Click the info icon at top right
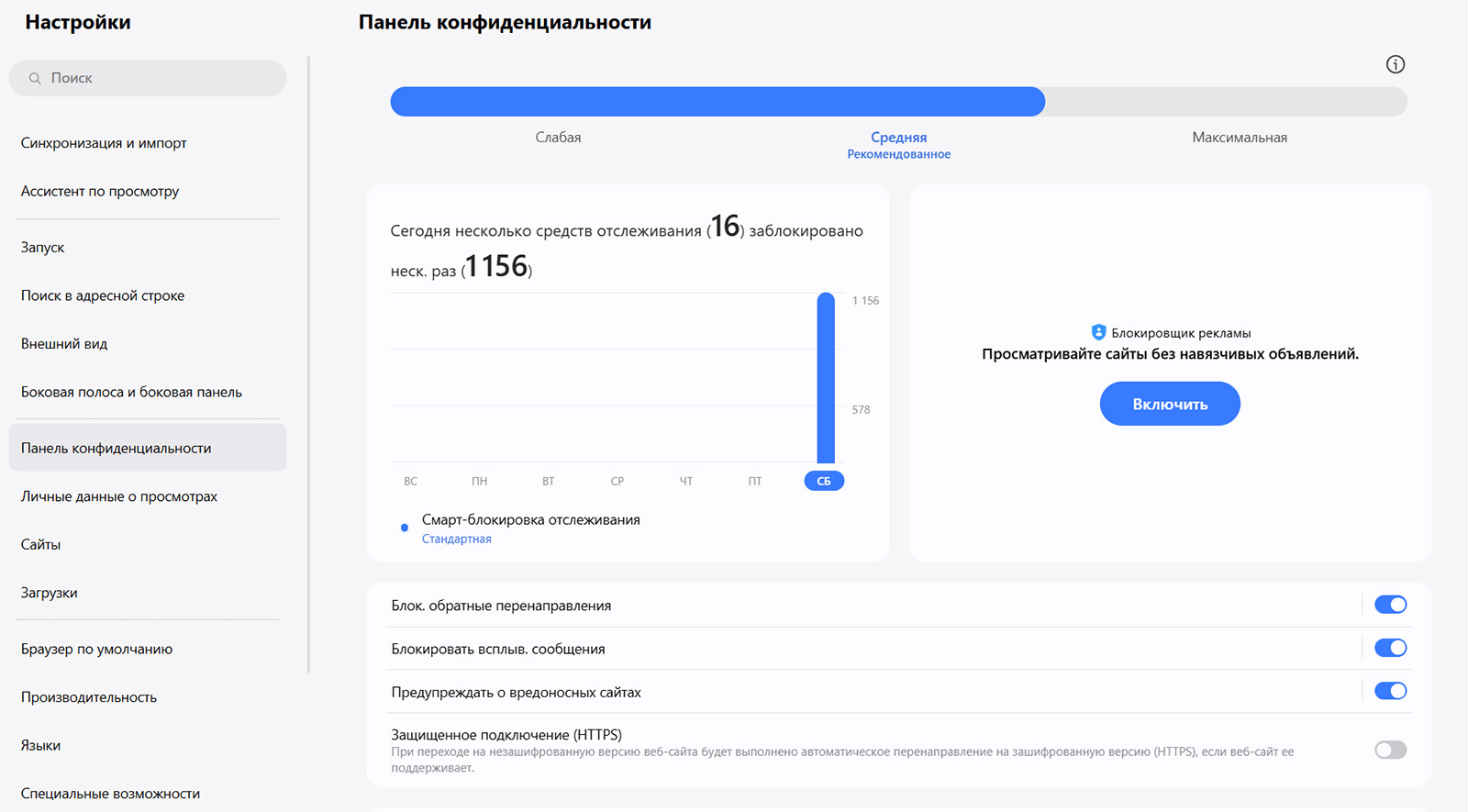1468x812 pixels. click(1395, 64)
